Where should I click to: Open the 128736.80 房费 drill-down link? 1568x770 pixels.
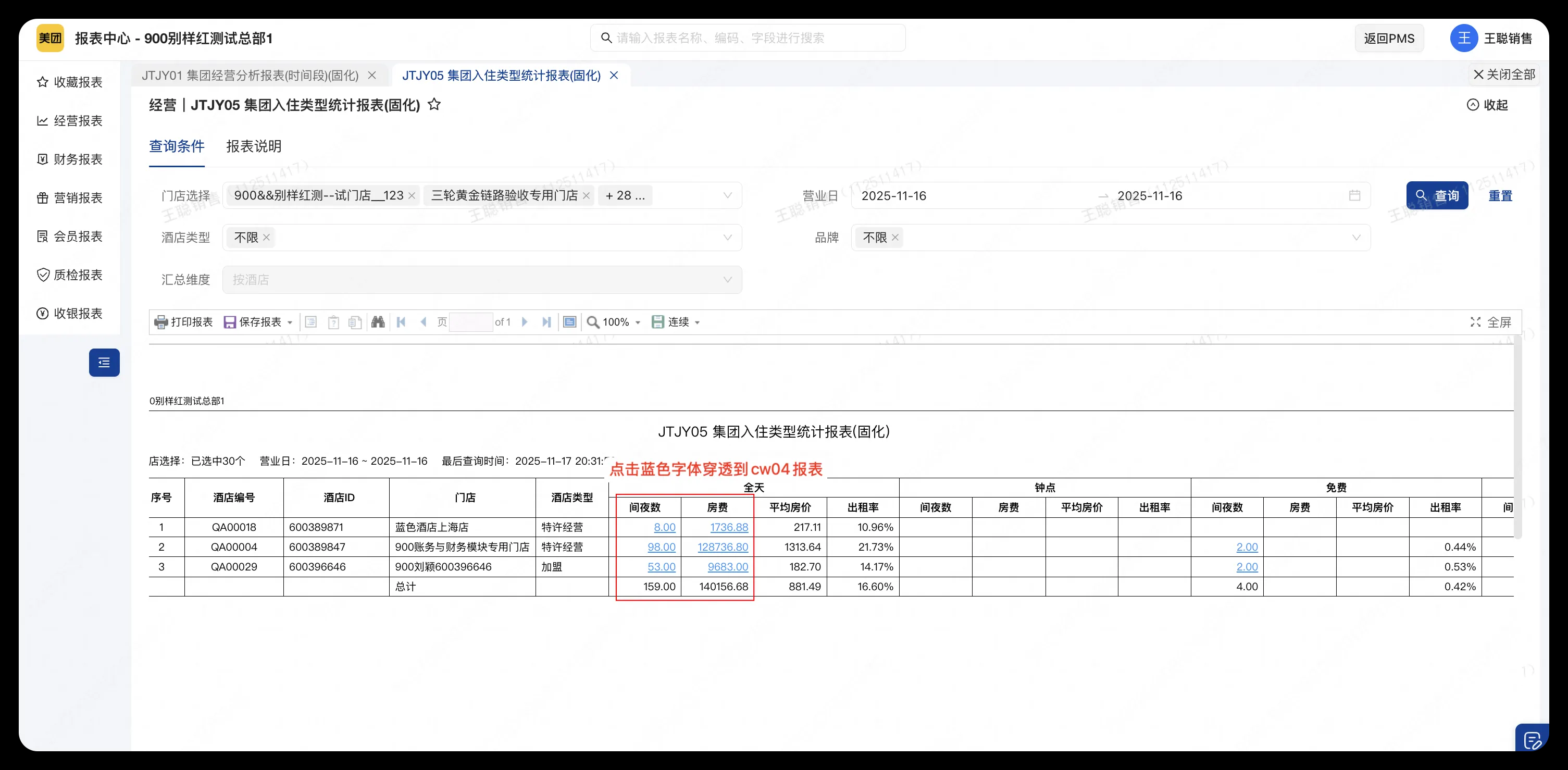click(x=722, y=547)
